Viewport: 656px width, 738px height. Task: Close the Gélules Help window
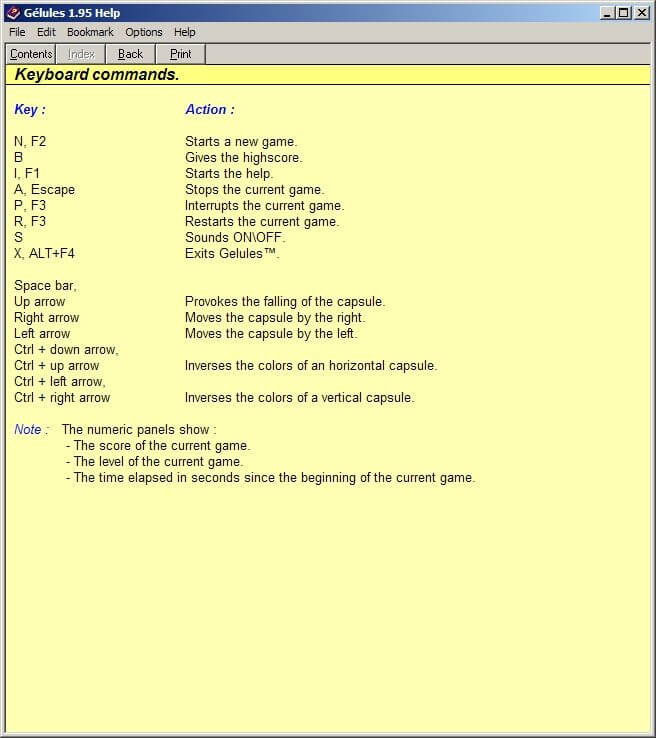(641, 13)
